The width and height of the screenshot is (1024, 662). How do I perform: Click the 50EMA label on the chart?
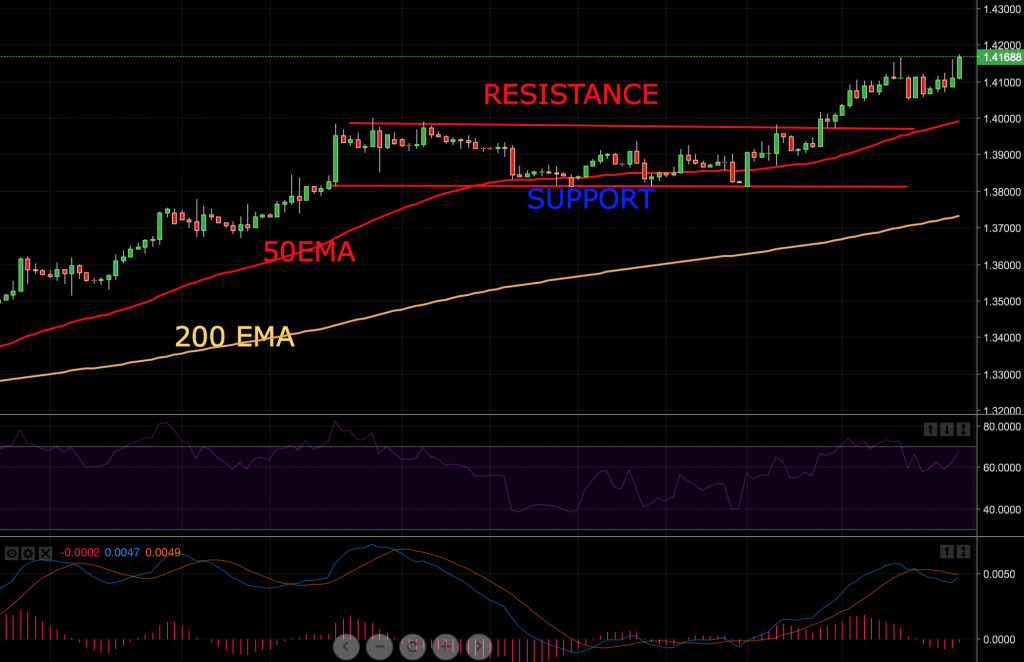pos(311,253)
